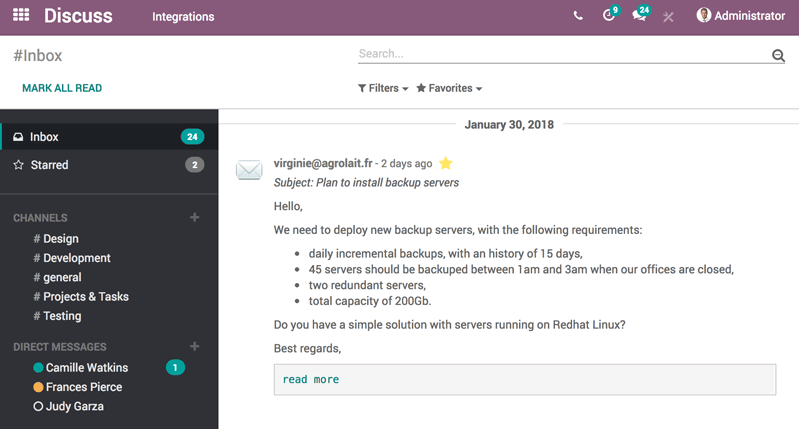
Task: Click the Inbox tray icon in sidebar
Action: tap(18, 137)
